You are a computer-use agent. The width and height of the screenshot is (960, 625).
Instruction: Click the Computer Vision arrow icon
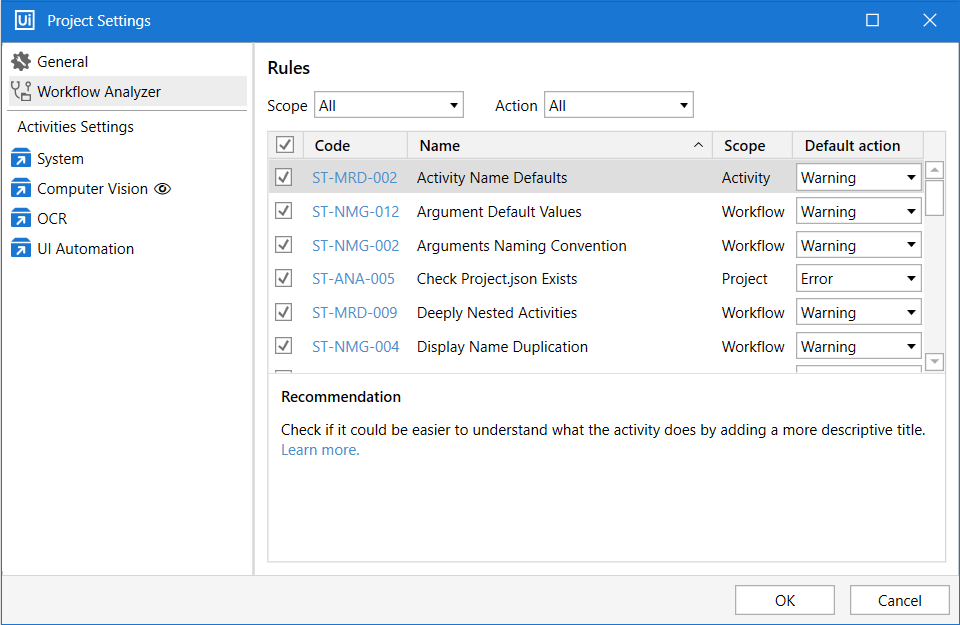[x=21, y=189]
